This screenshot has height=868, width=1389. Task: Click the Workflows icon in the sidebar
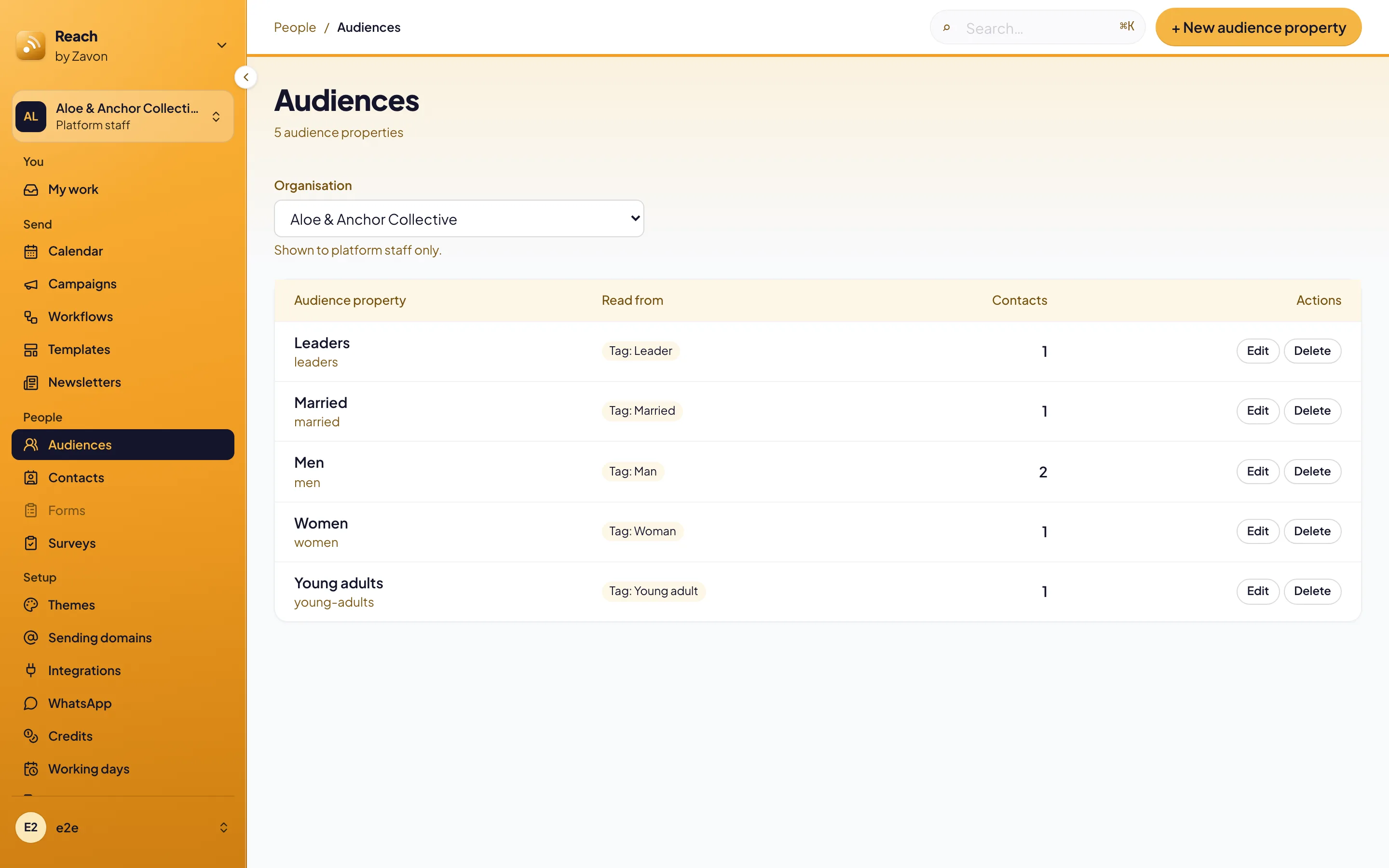pyautogui.click(x=31, y=317)
